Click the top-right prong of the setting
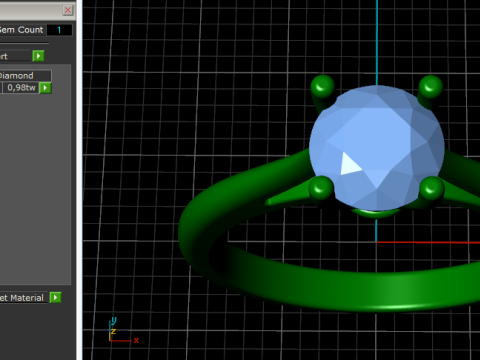 tap(431, 87)
